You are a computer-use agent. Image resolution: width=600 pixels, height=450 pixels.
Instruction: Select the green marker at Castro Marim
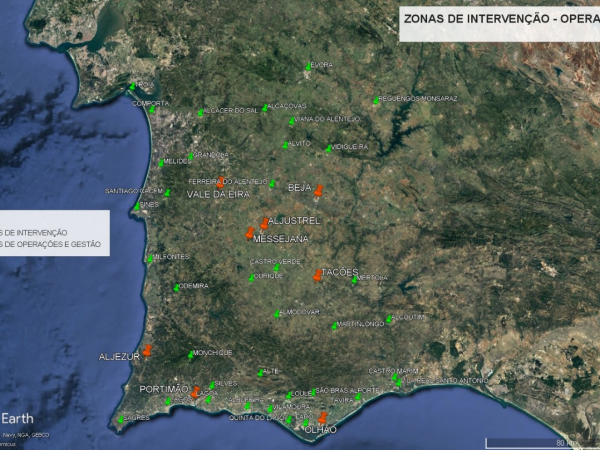pyautogui.click(x=395, y=378)
